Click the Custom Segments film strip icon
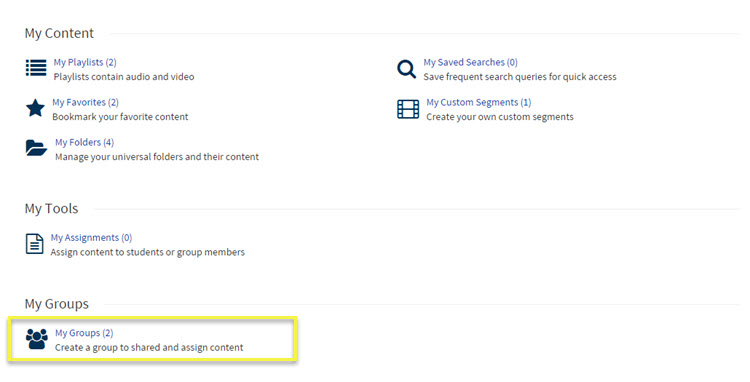 pyautogui.click(x=408, y=109)
